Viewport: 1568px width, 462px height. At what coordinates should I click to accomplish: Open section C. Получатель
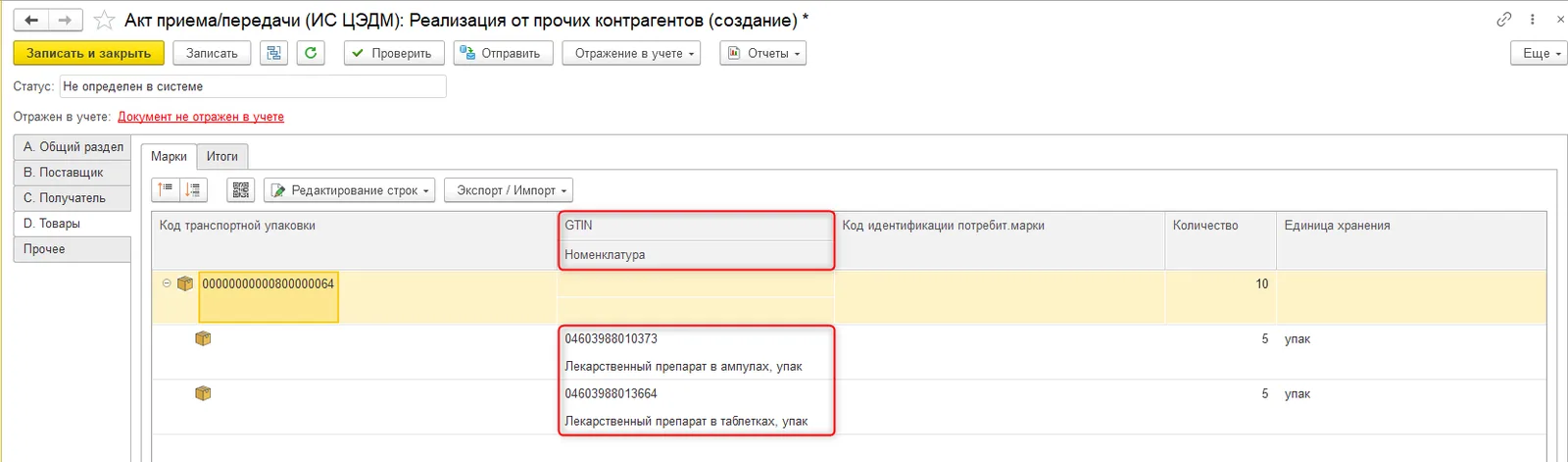[x=73, y=198]
